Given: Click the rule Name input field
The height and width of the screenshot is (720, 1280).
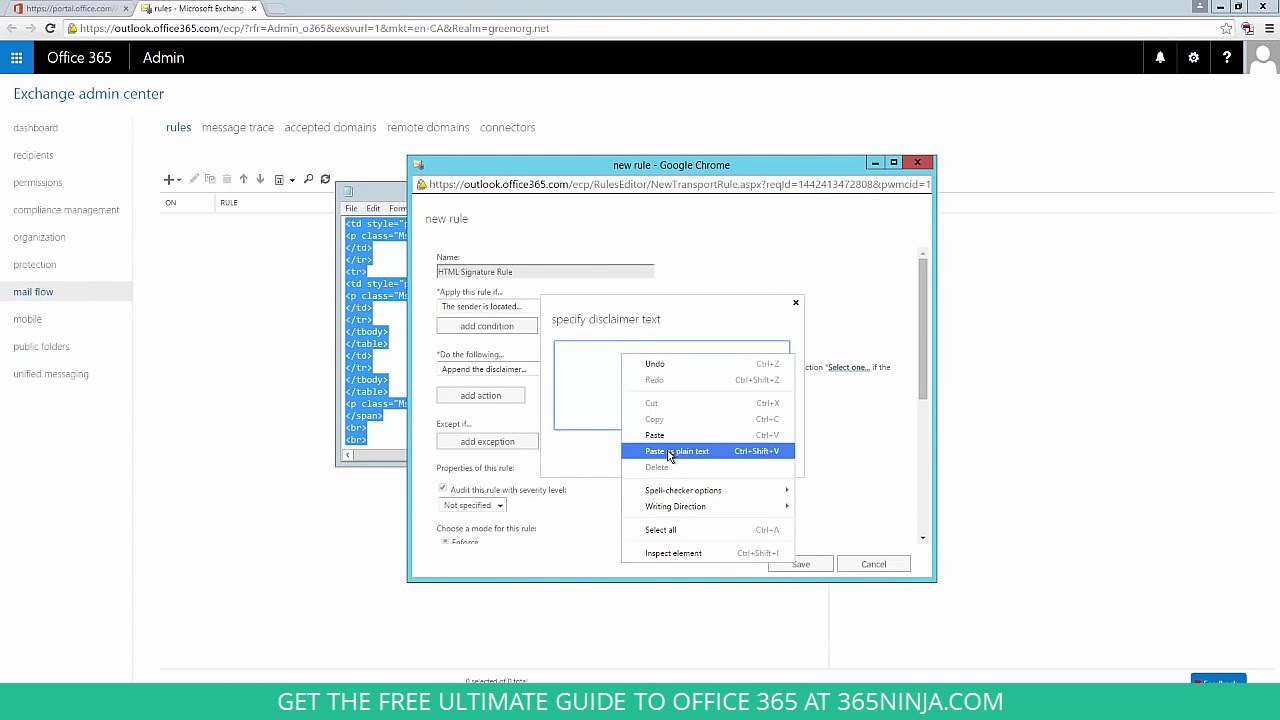Looking at the screenshot, I should pos(545,272).
